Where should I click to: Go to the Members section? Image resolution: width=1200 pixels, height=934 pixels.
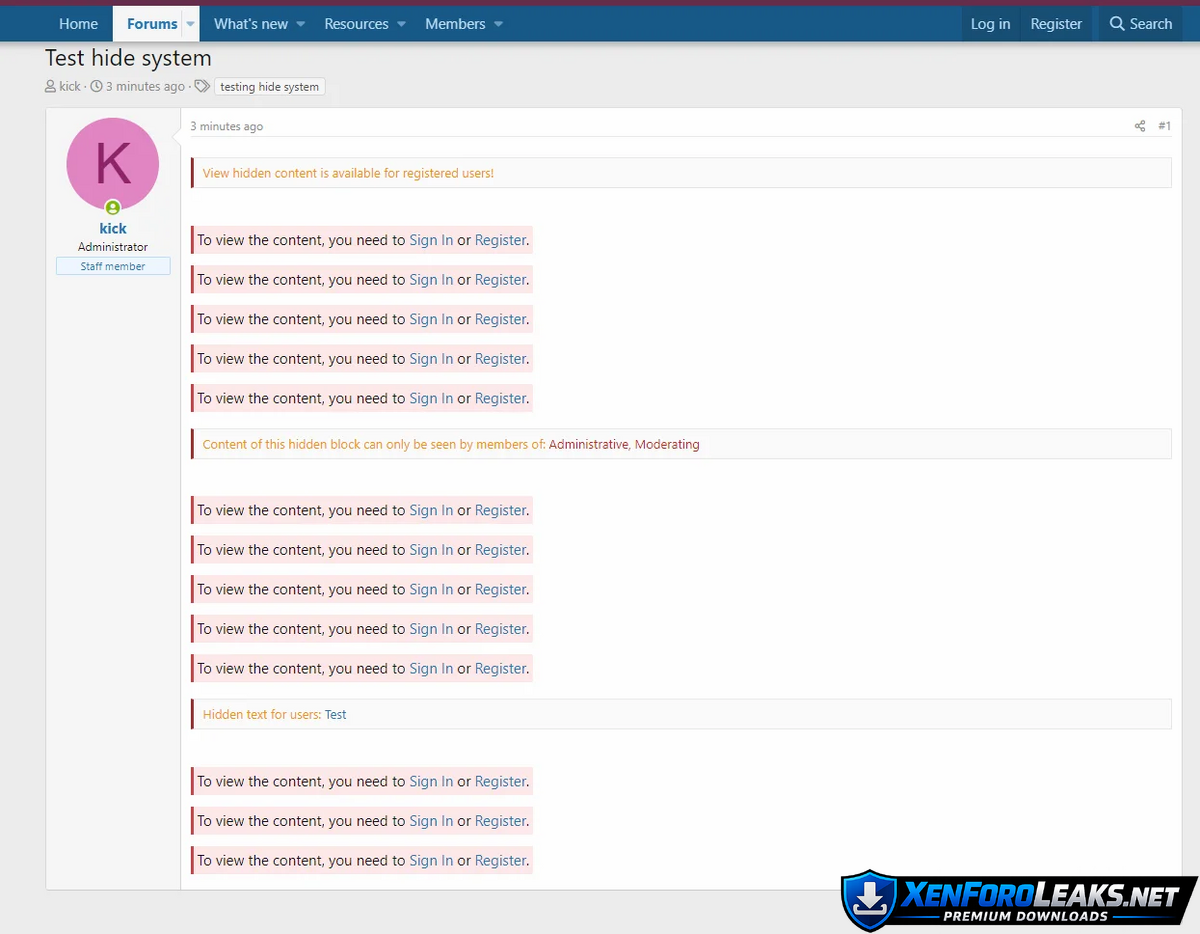tap(455, 24)
